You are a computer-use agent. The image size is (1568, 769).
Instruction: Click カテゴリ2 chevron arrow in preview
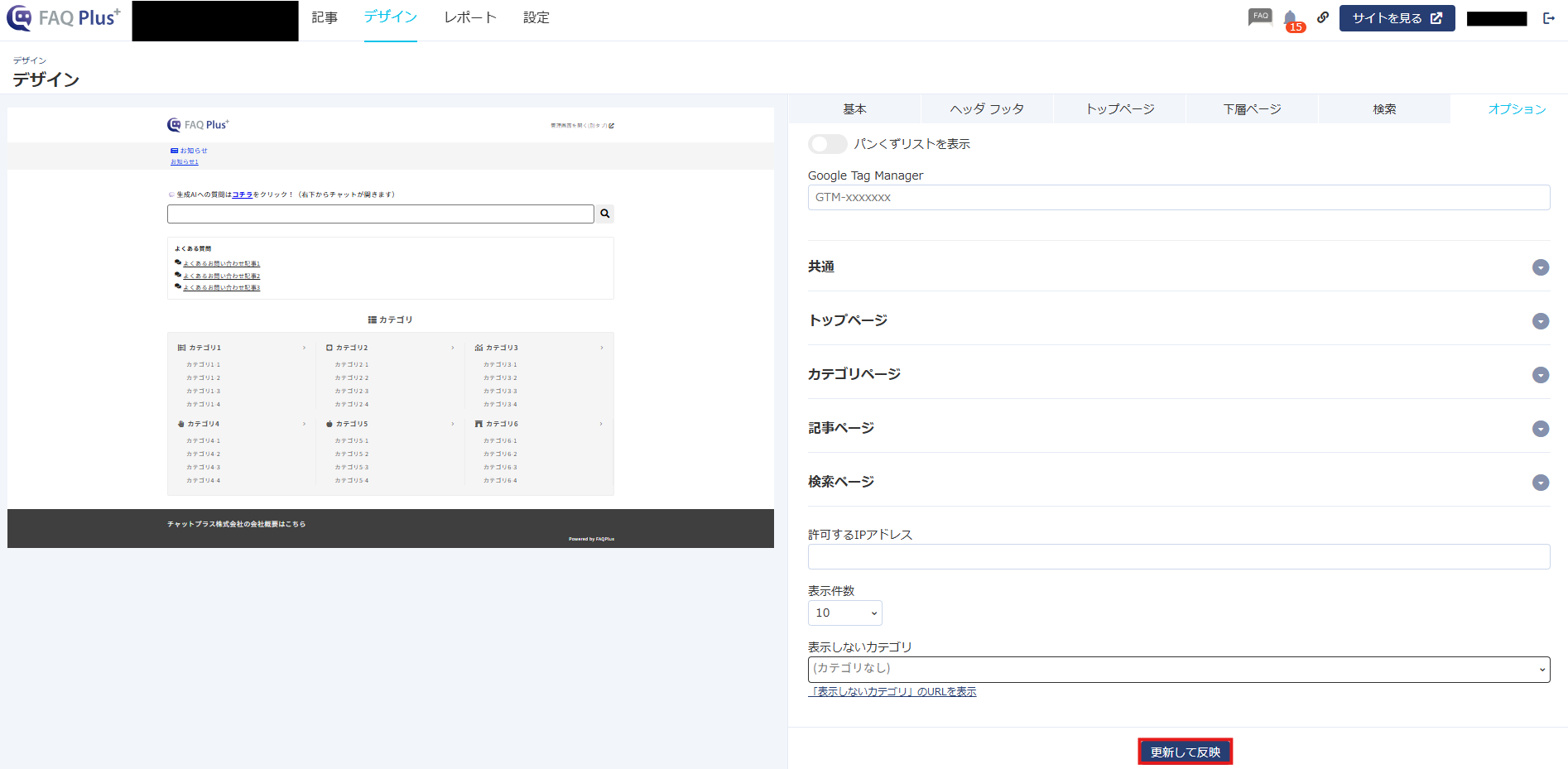click(x=453, y=348)
